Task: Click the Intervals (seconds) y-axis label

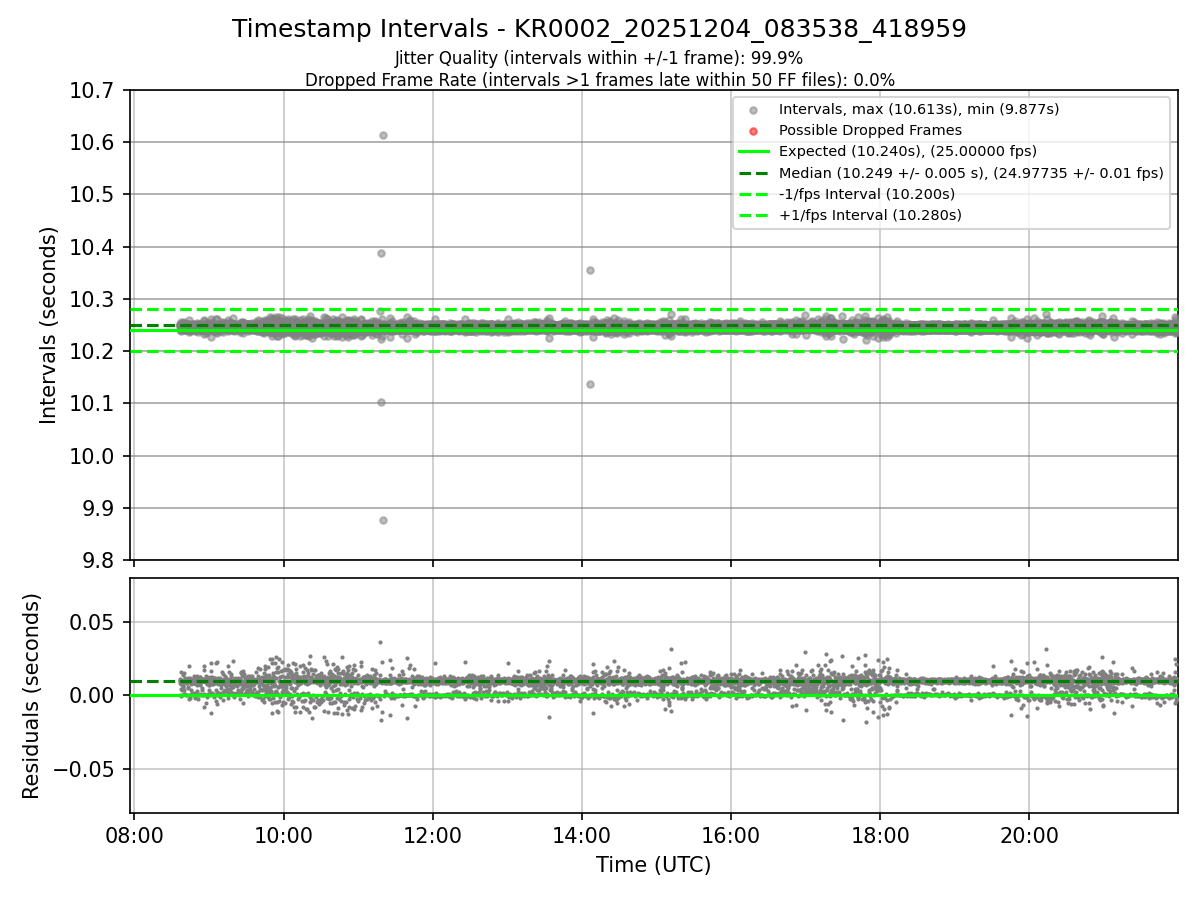Action: tap(49, 325)
